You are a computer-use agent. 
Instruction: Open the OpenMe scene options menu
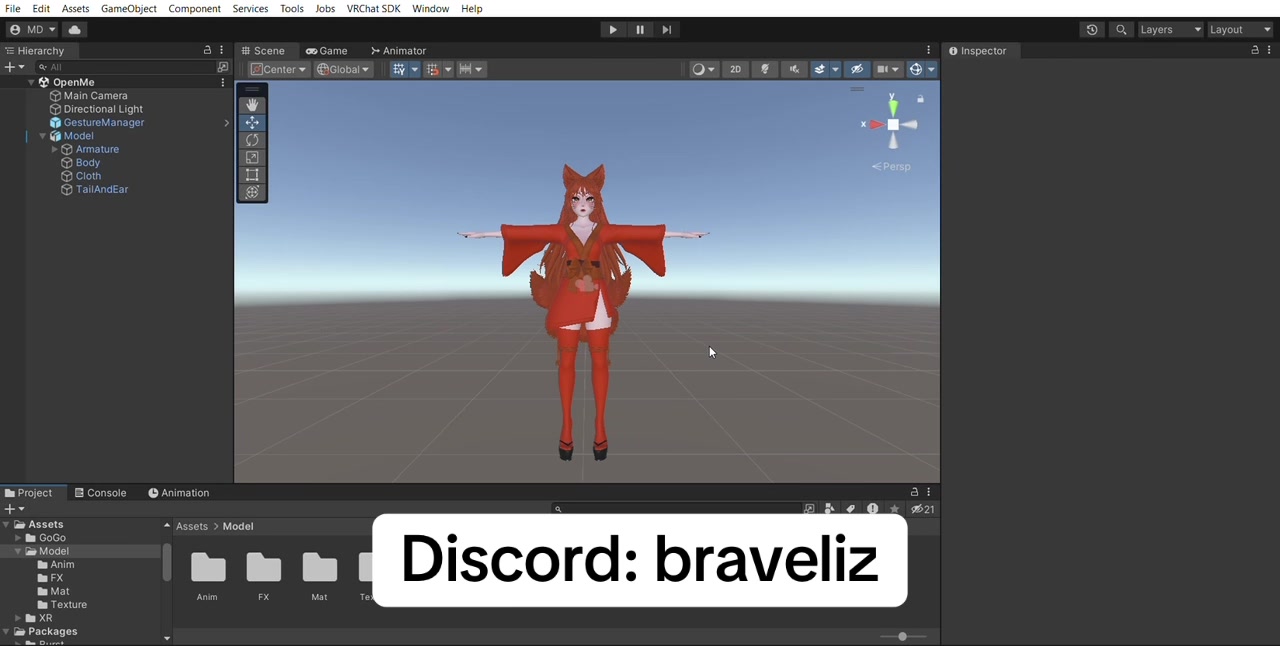(223, 82)
